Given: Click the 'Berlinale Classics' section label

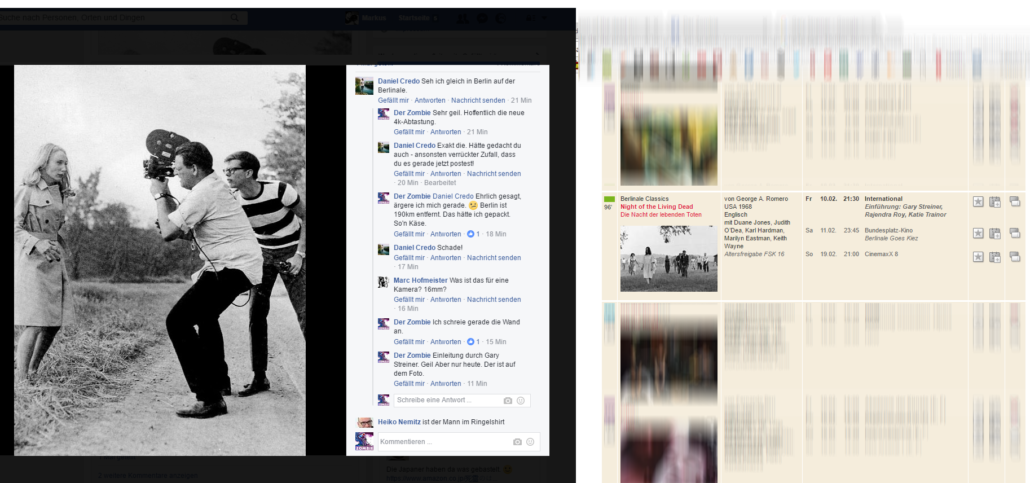Looking at the screenshot, I should [644, 198].
